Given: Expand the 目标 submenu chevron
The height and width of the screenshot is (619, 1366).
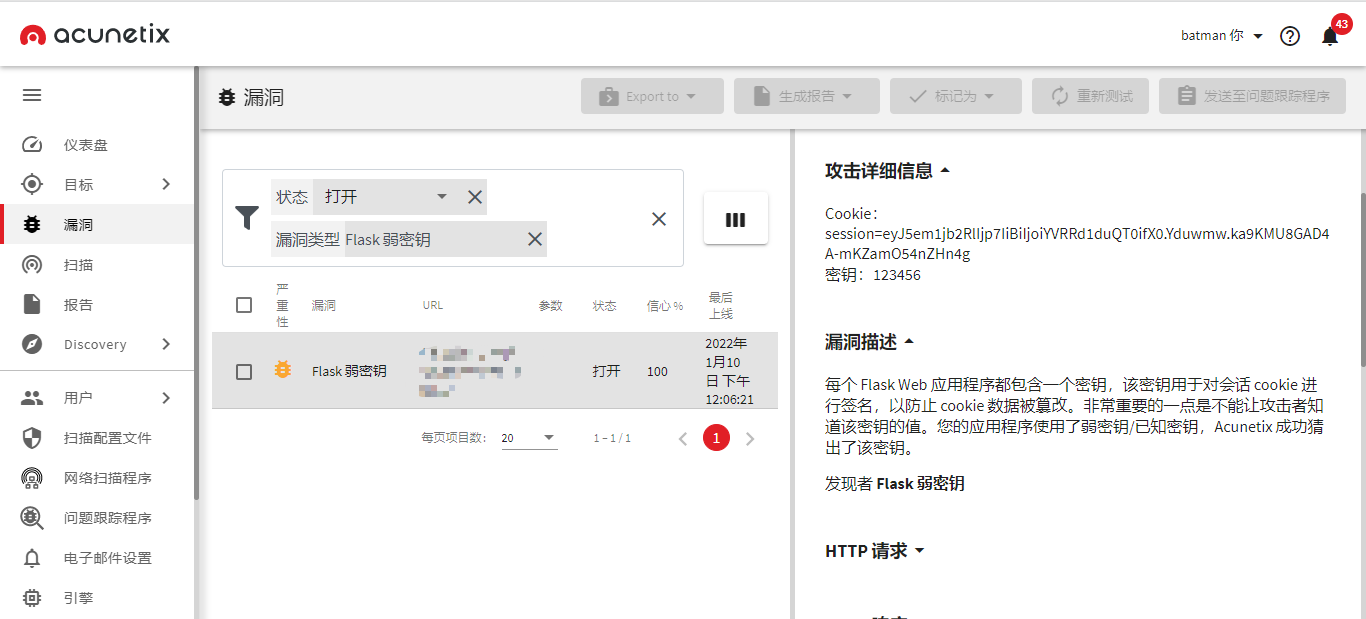Looking at the screenshot, I should (x=166, y=184).
